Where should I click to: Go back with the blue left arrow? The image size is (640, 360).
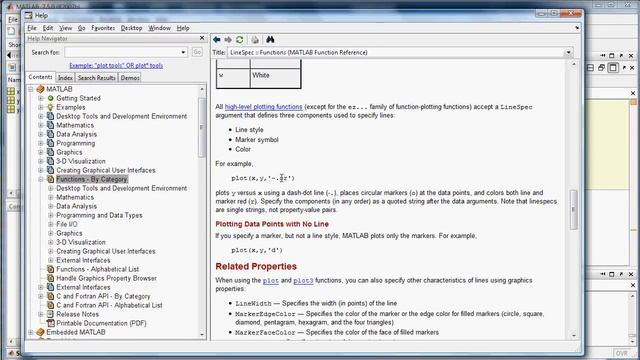pos(217,40)
